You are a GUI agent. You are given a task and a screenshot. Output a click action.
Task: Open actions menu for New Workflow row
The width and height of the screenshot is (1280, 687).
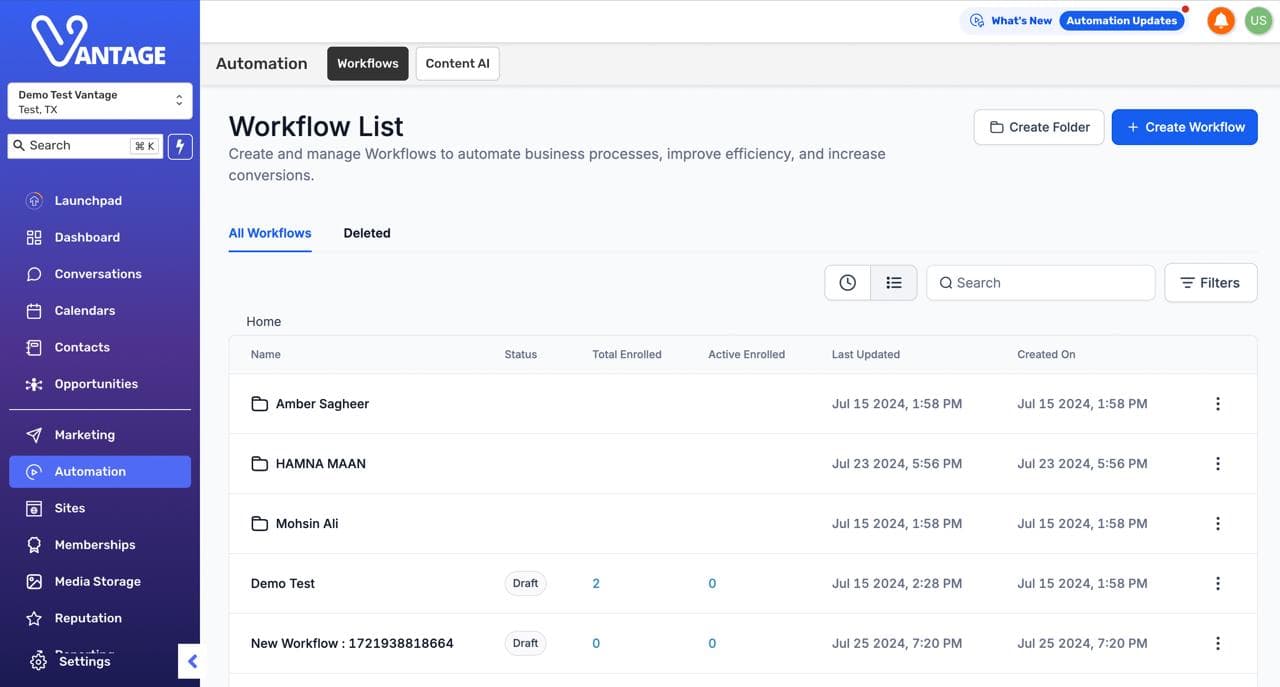(1217, 644)
